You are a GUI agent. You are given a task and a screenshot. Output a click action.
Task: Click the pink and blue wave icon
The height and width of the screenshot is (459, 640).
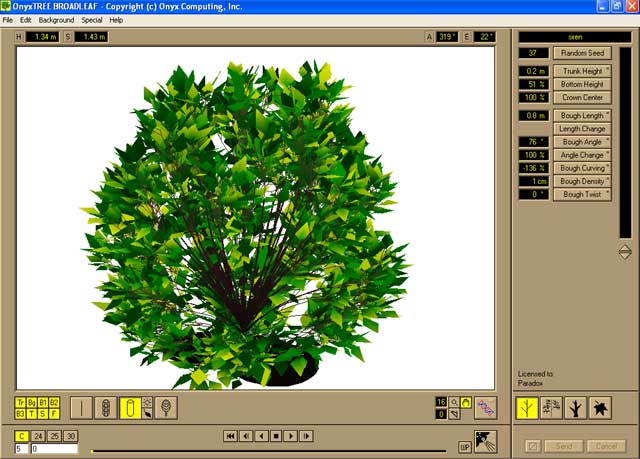point(485,407)
